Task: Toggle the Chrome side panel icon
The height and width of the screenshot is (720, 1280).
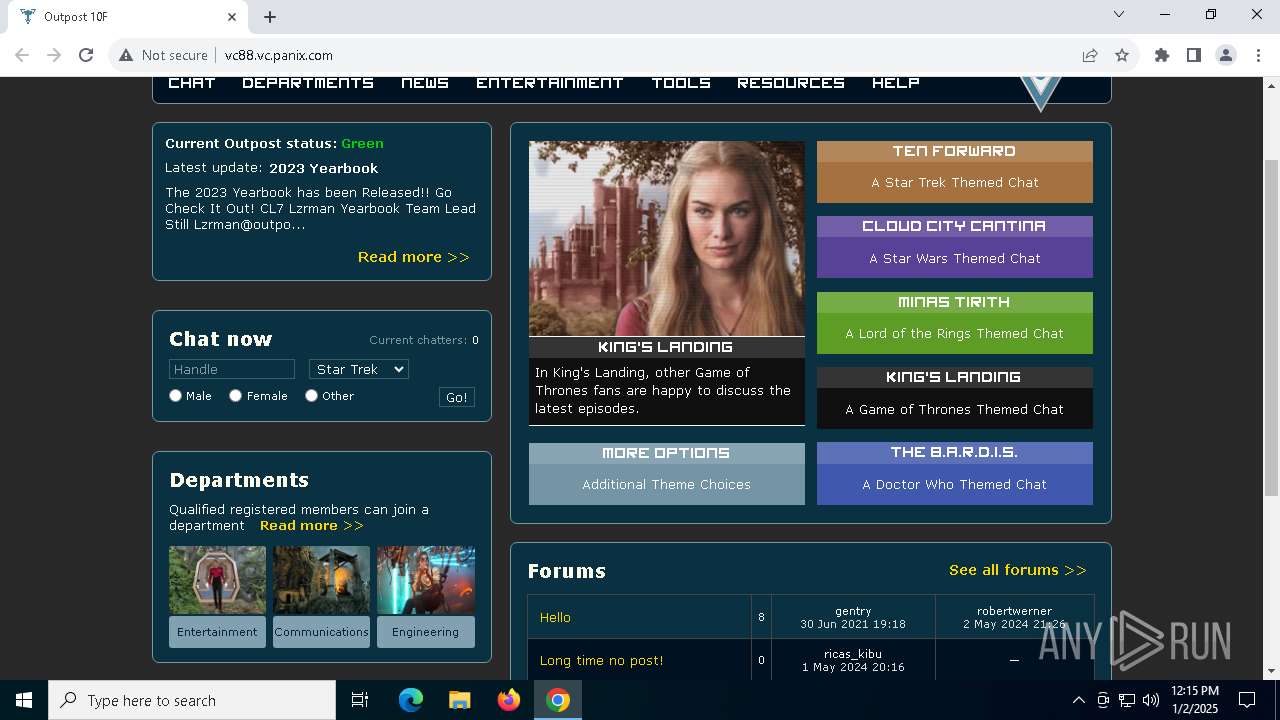Action: (1194, 55)
